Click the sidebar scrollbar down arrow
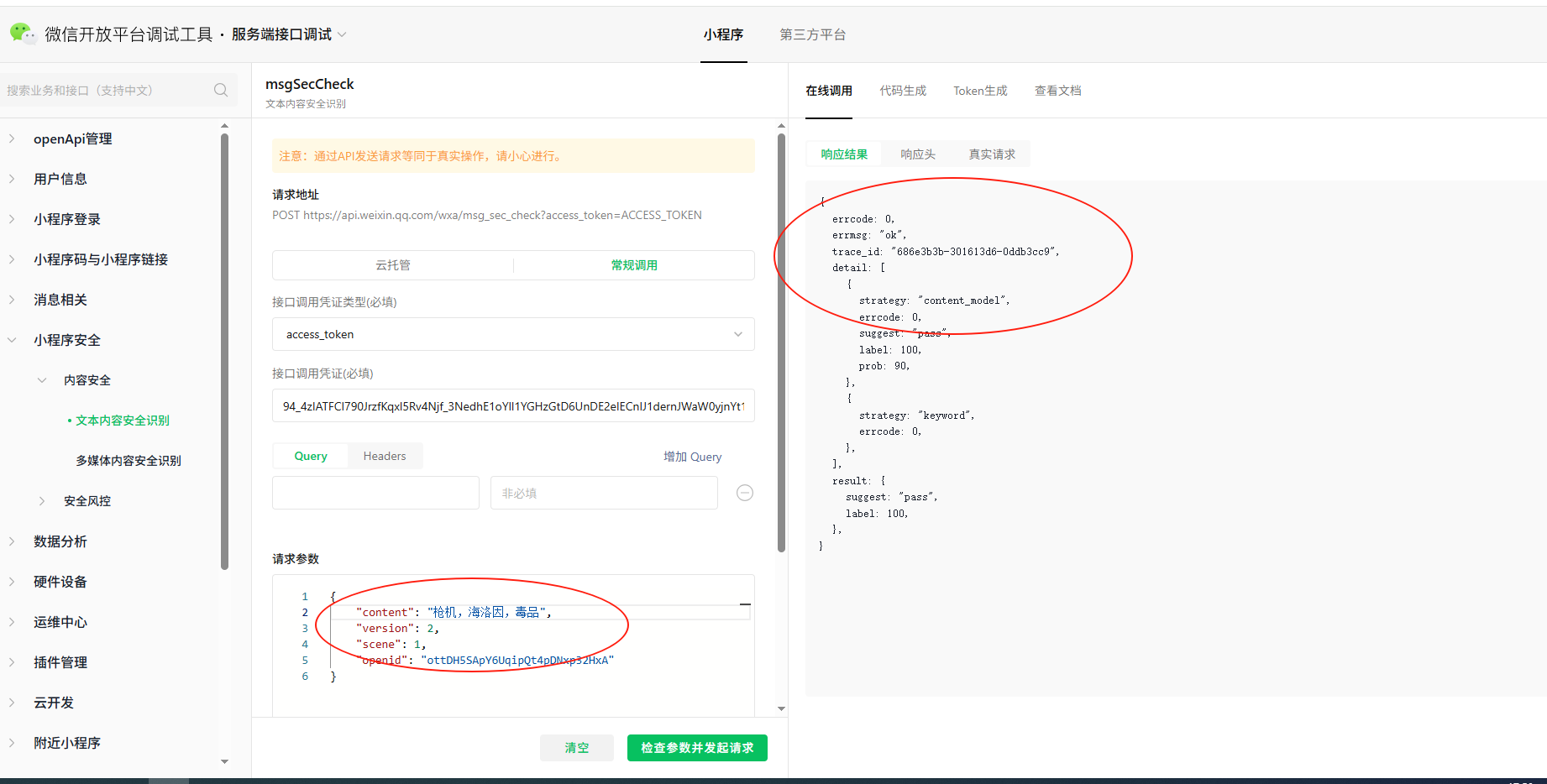Image resolution: width=1547 pixels, height=784 pixels. click(224, 761)
